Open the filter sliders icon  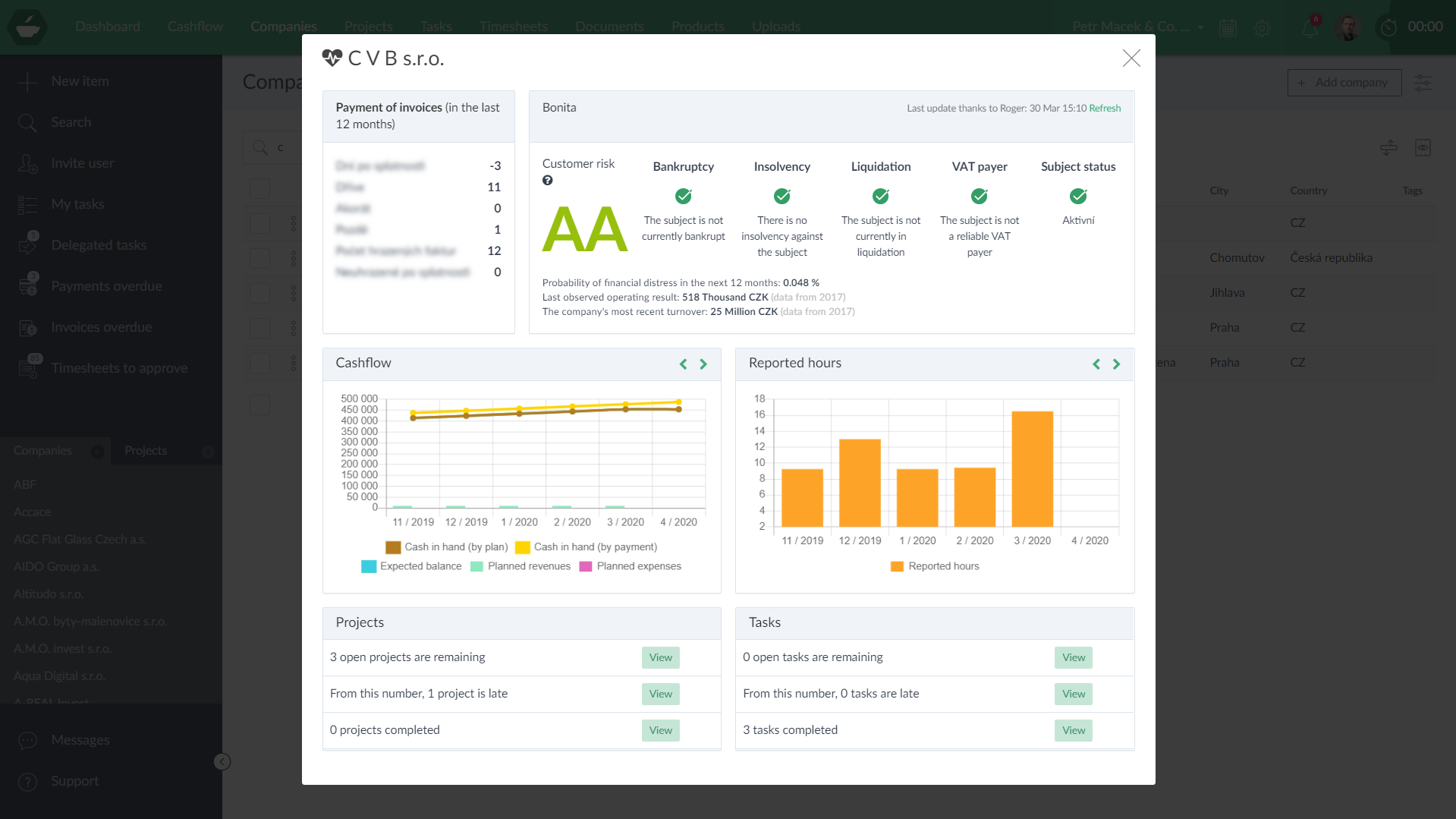tap(1423, 83)
